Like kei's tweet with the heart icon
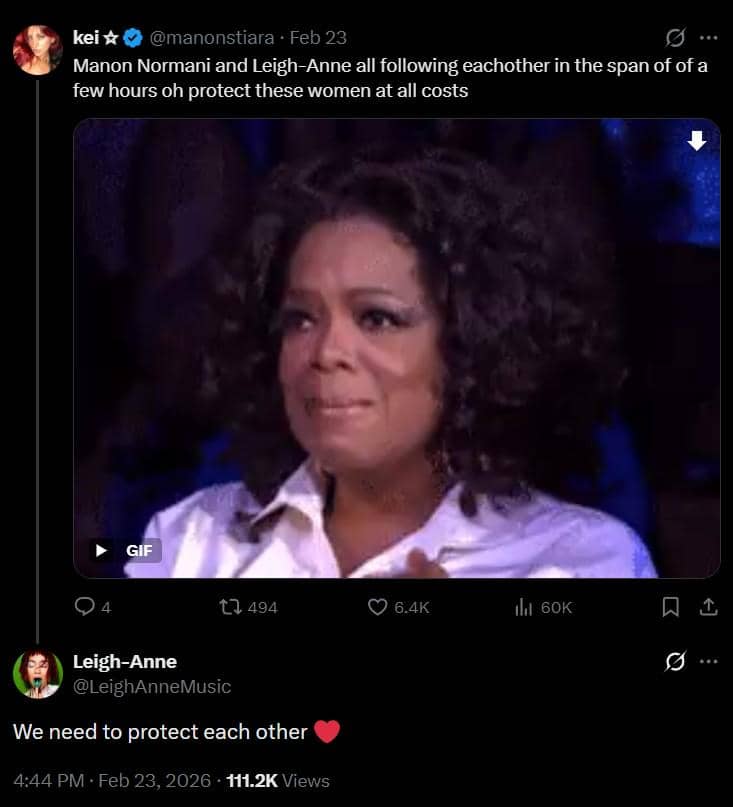The width and height of the screenshot is (733, 807). tap(378, 607)
